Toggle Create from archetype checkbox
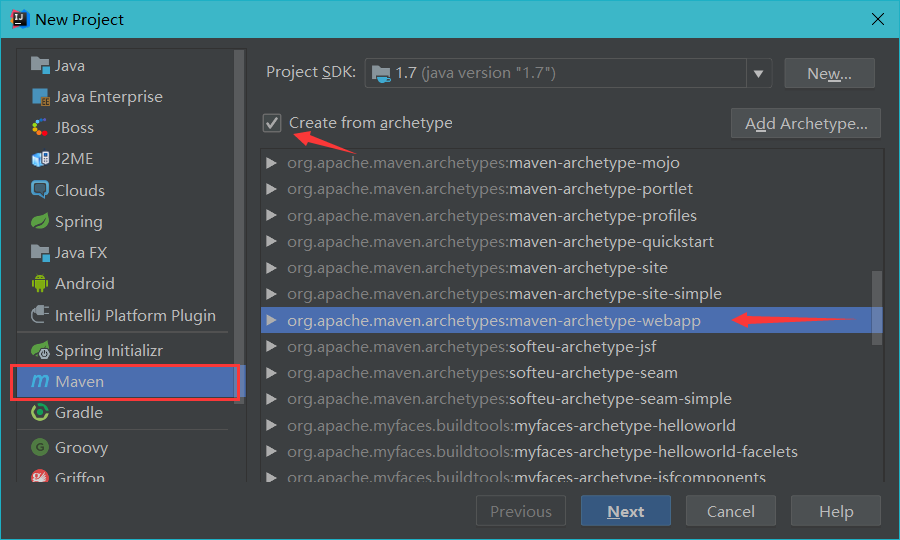The image size is (900, 540). [272, 123]
